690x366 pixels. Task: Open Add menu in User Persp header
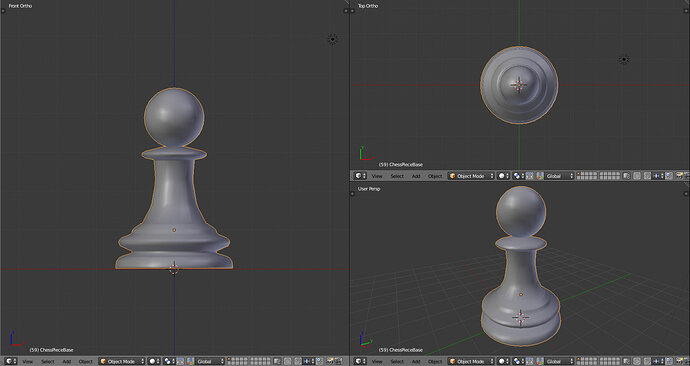pyautogui.click(x=416, y=361)
